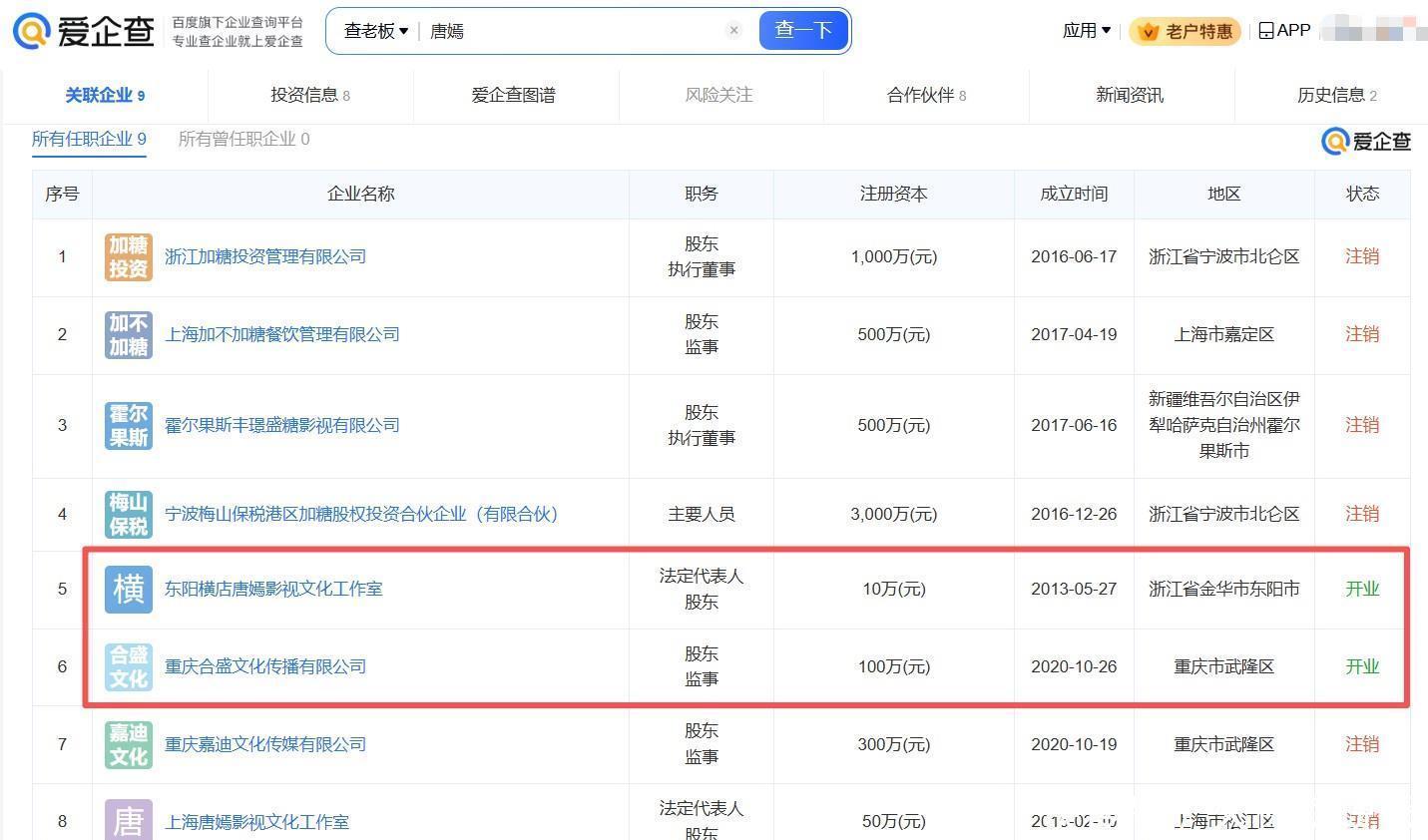Open 浙江加糖投资管理有限公司 company link
The height and width of the screenshot is (840, 1428).
[x=265, y=257]
